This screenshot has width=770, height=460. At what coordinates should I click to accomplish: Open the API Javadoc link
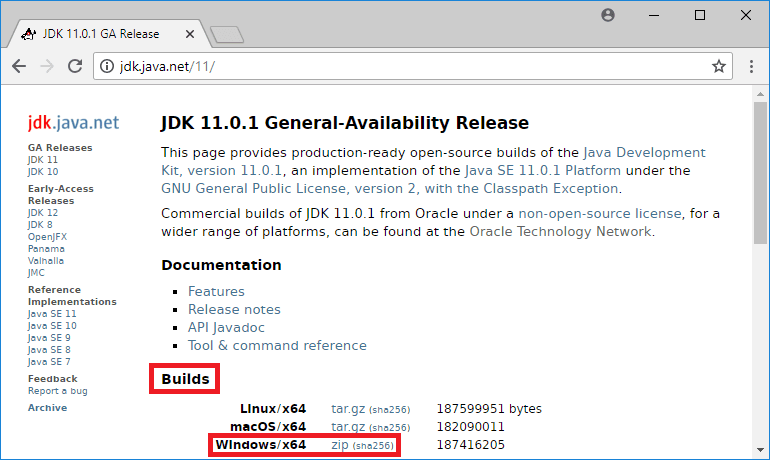point(226,327)
